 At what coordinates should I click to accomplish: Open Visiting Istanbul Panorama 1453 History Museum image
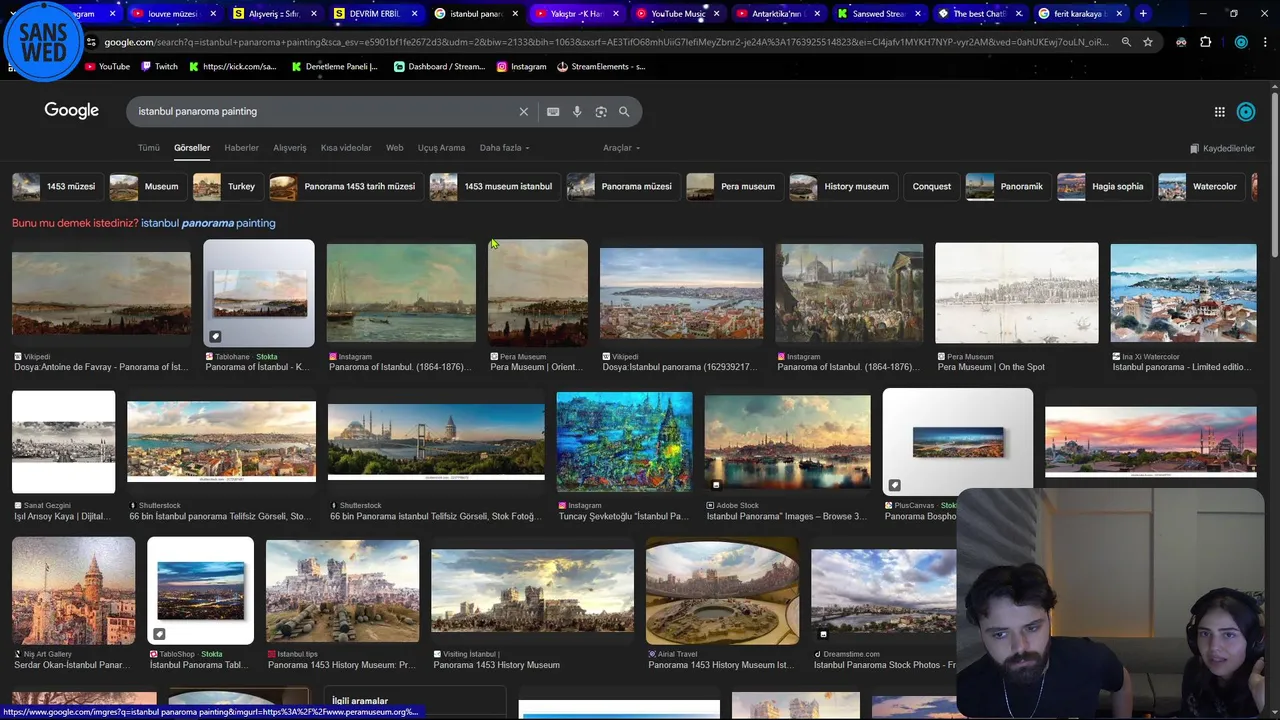532,591
